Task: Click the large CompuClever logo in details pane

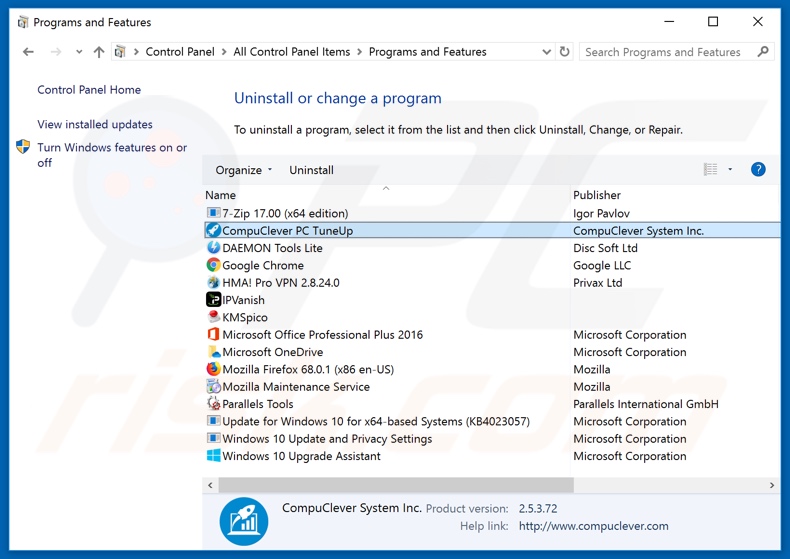Action: click(x=244, y=521)
